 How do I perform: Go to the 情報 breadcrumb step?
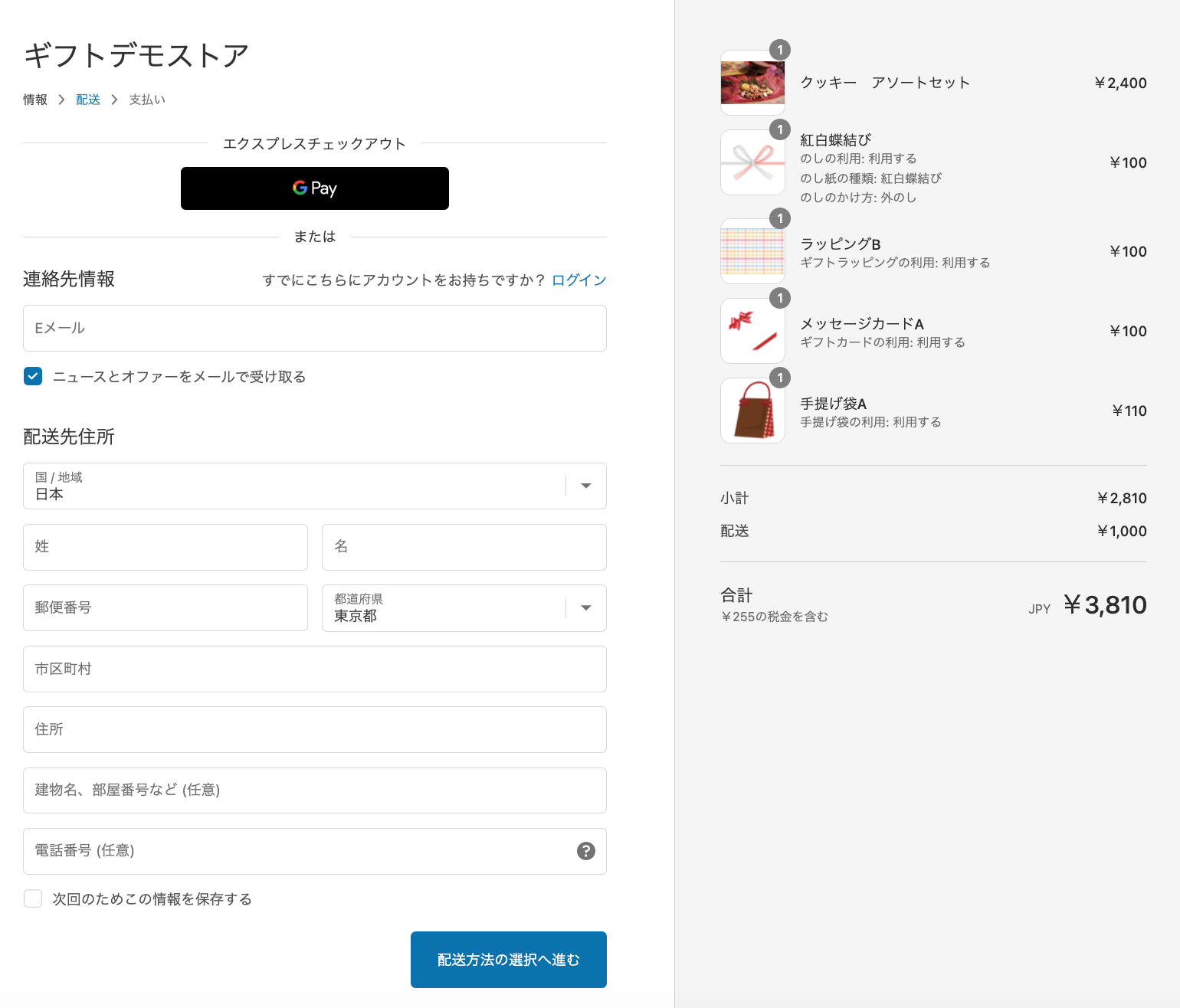coord(35,100)
